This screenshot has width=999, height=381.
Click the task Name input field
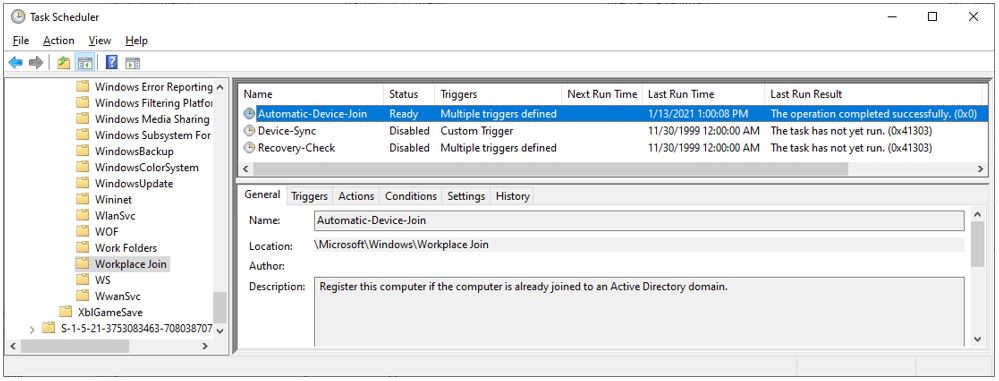click(639, 220)
